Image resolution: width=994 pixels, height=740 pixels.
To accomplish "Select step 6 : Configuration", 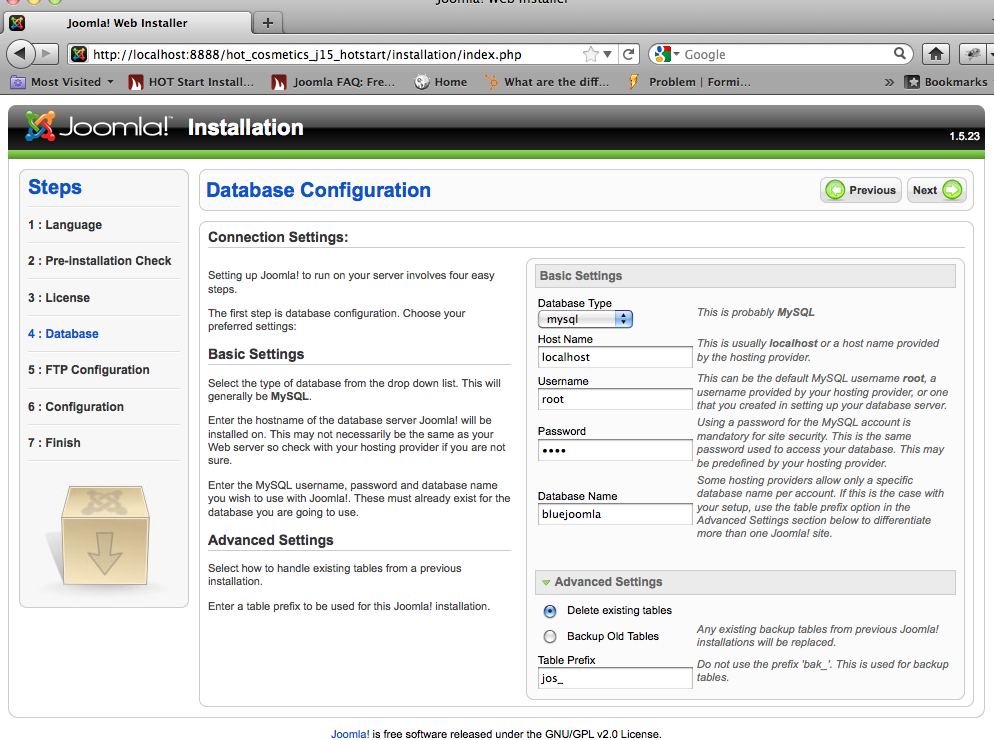I will (76, 406).
